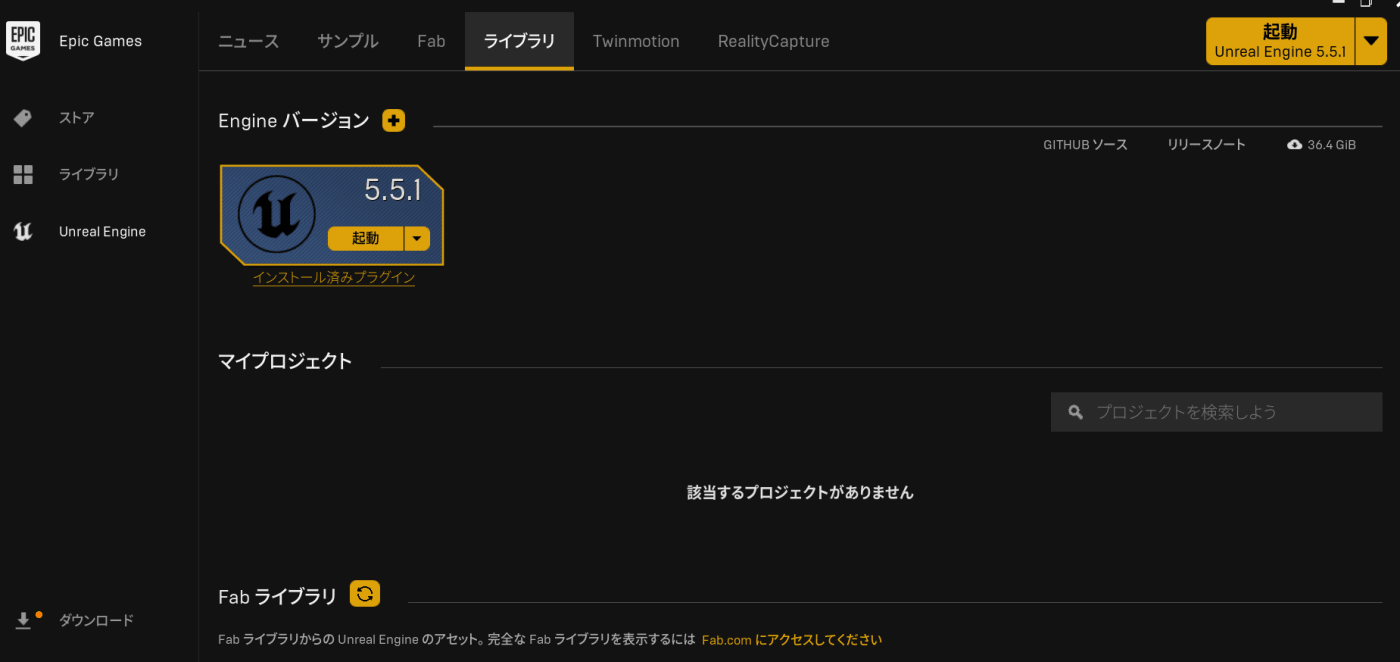Click the マイプロジェクト heading

click(x=285, y=361)
